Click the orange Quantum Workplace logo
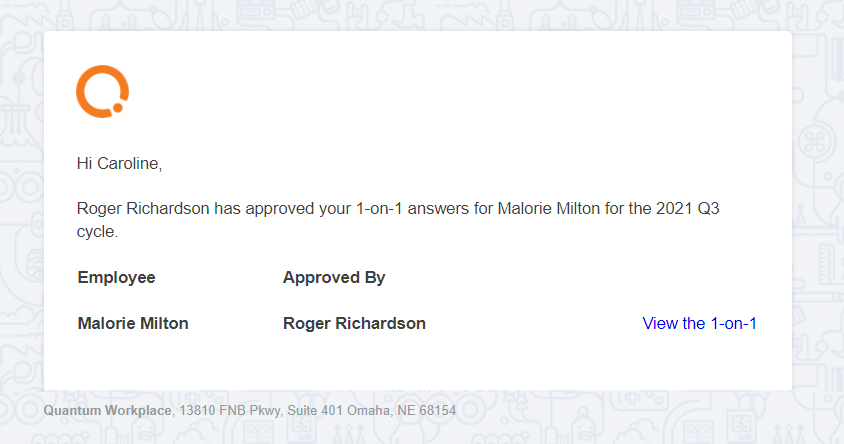The width and height of the screenshot is (844, 444). (102, 91)
